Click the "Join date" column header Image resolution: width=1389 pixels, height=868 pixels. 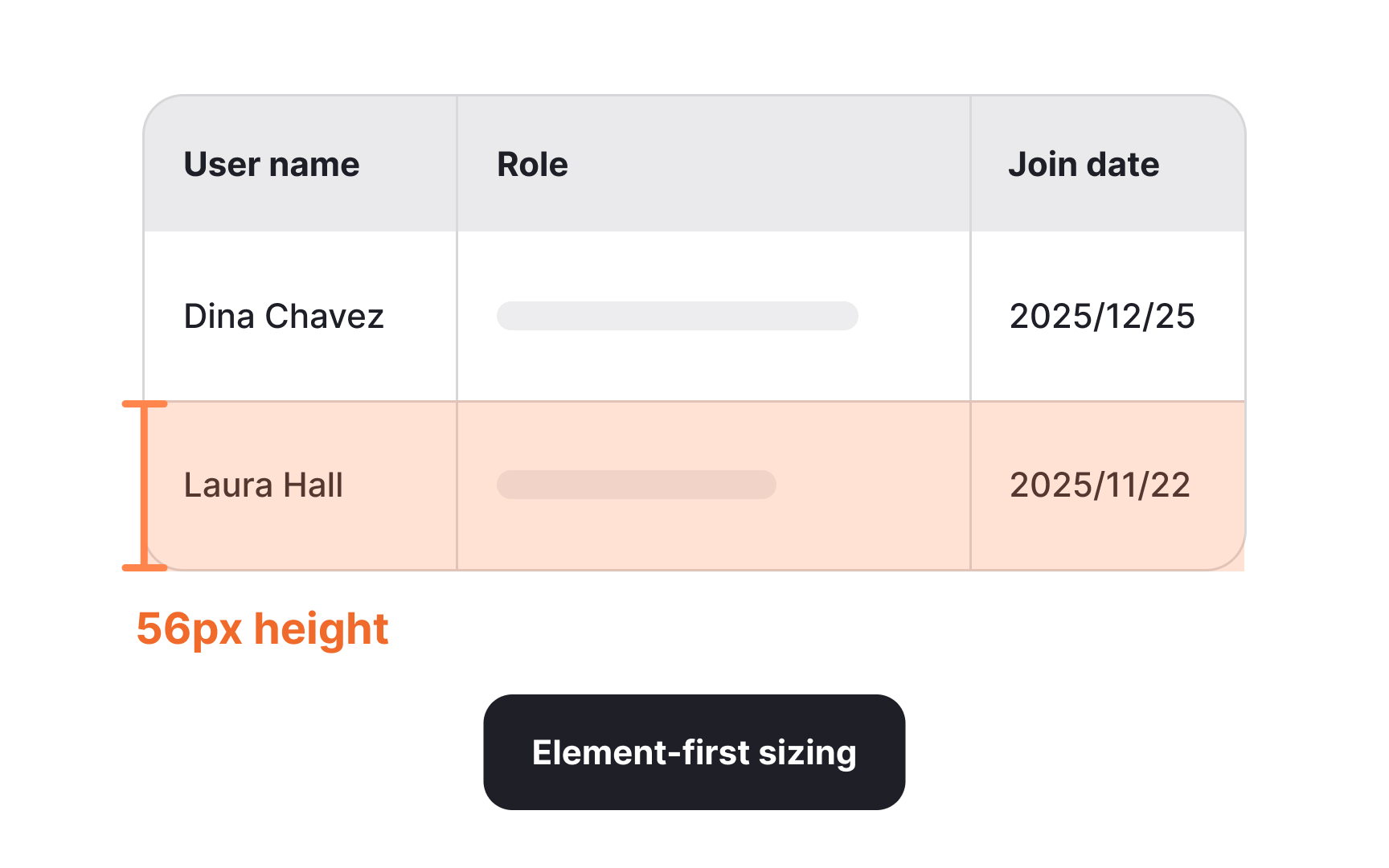pos(1083,165)
